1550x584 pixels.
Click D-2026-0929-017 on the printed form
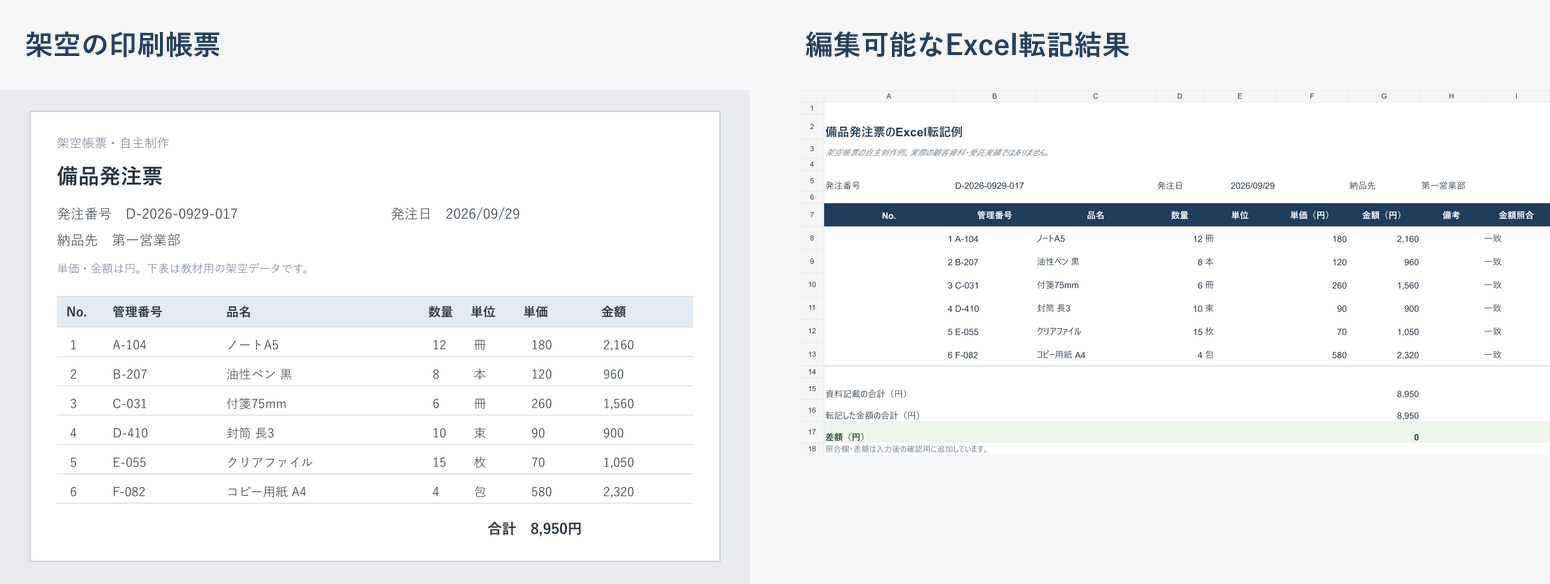point(182,214)
